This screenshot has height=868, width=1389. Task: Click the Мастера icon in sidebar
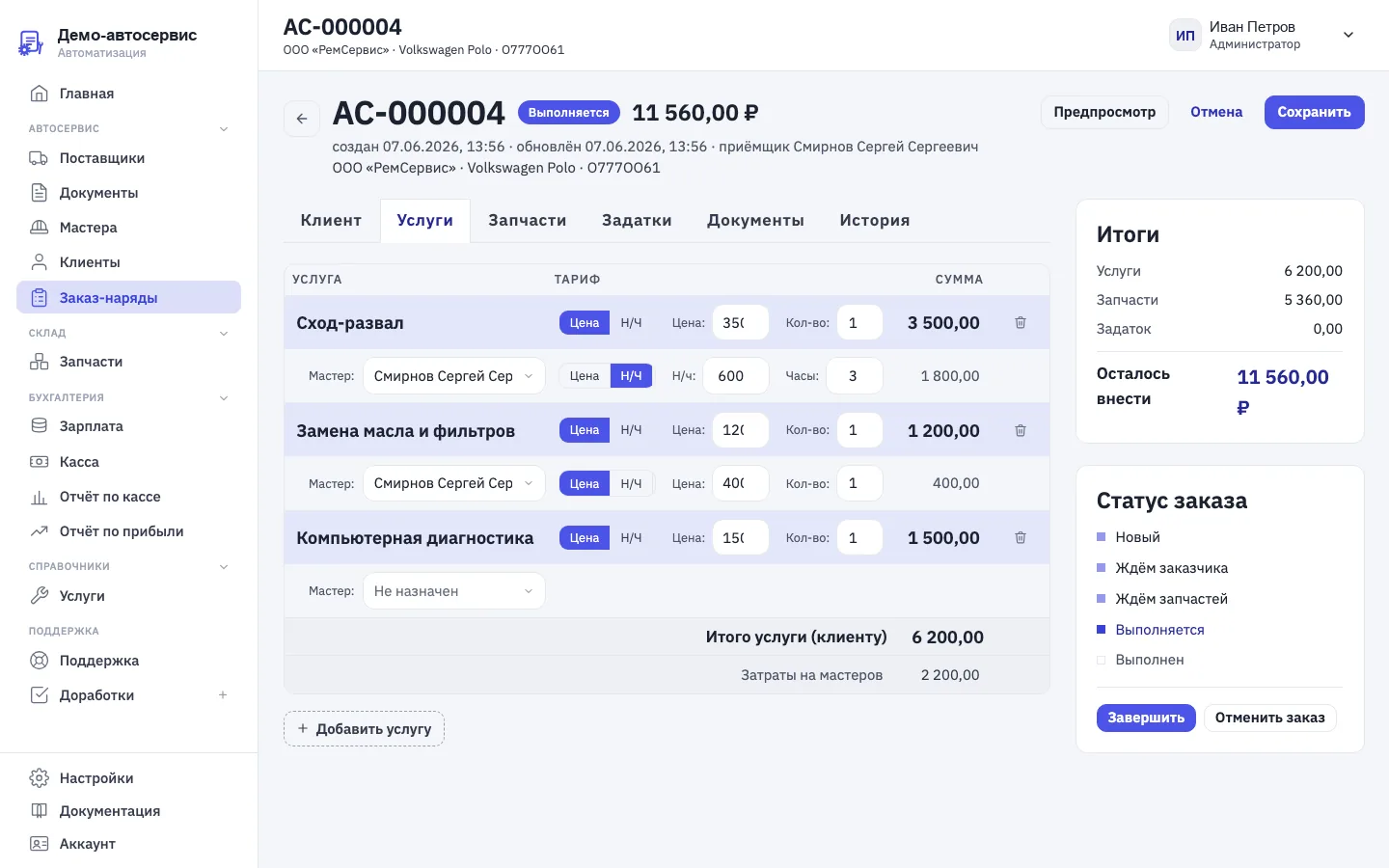40,228
